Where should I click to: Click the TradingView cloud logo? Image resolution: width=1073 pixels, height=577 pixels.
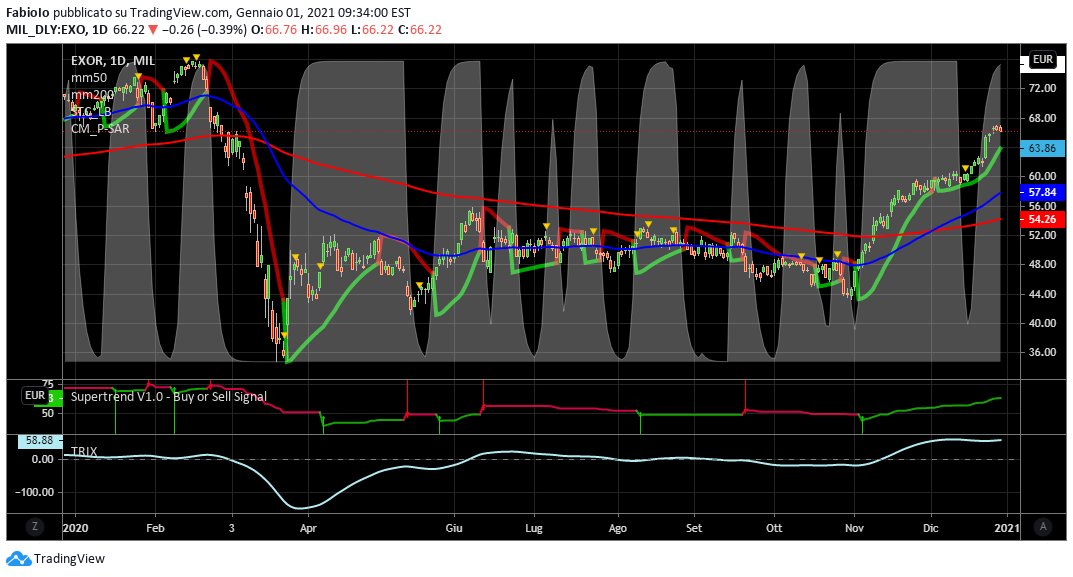coord(17,559)
